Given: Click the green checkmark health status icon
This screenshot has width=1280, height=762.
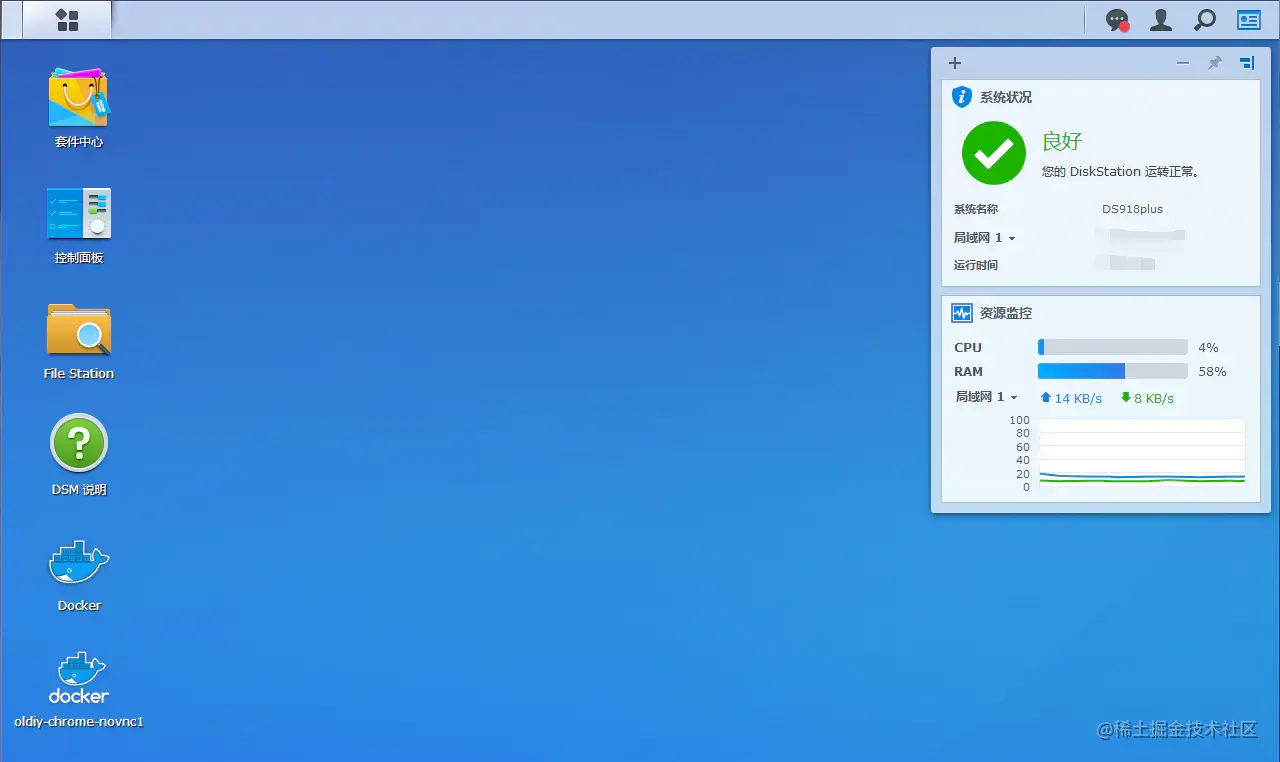Looking at the screenshot, I should coord(994,153).
